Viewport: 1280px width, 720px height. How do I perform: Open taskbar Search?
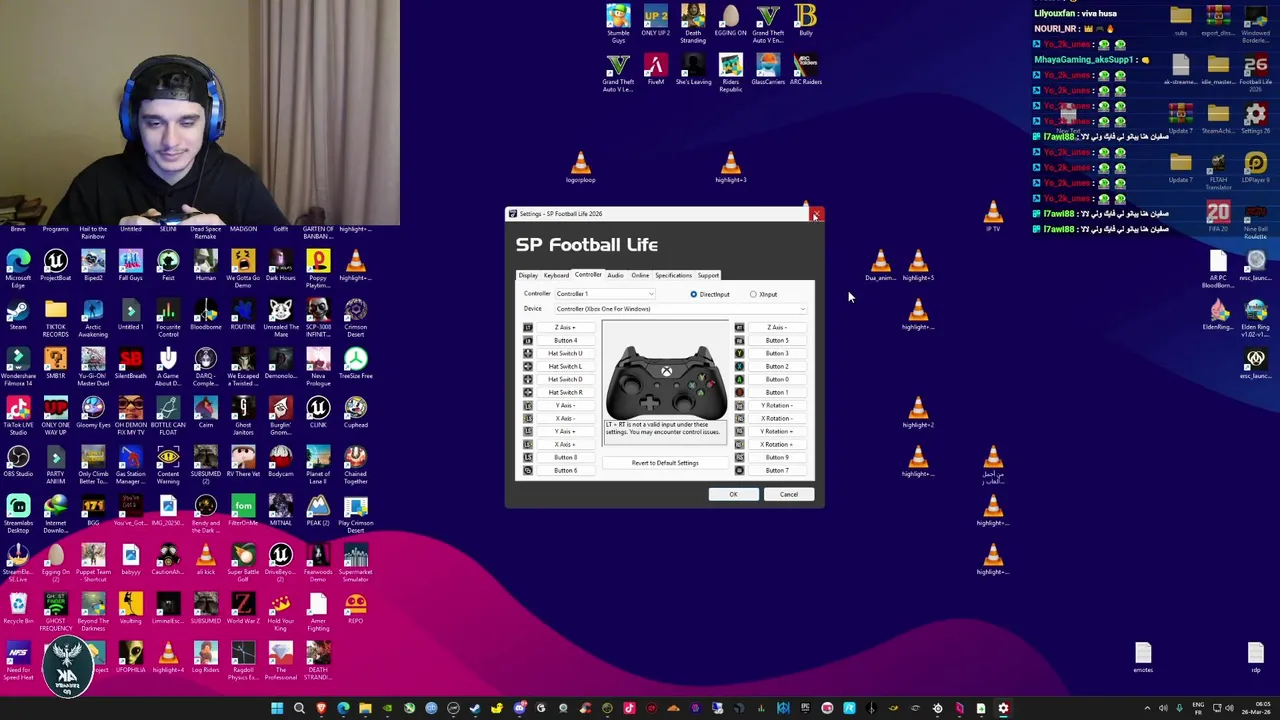299,709
